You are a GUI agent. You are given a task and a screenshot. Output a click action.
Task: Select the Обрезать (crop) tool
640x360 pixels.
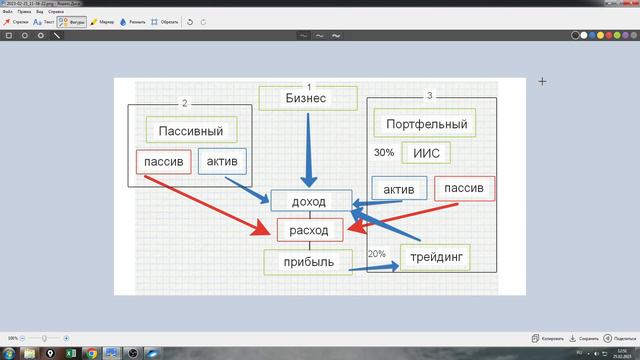pos(164,22)
